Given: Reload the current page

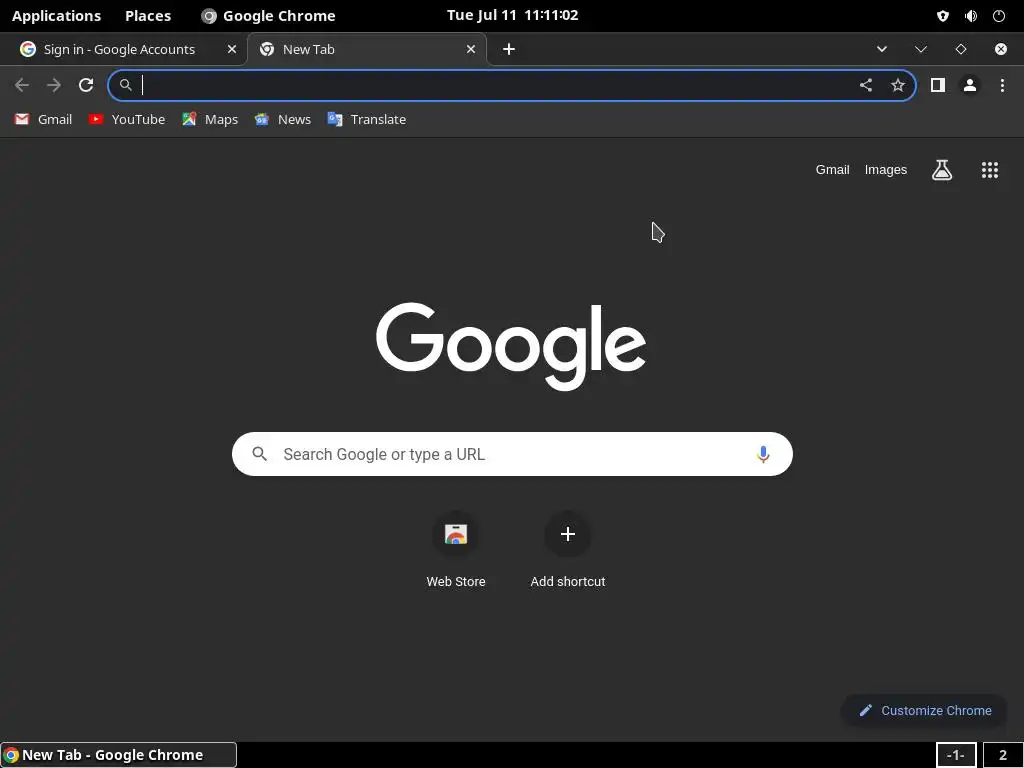Looking at the screenshot, I should [x=86, y=85].
